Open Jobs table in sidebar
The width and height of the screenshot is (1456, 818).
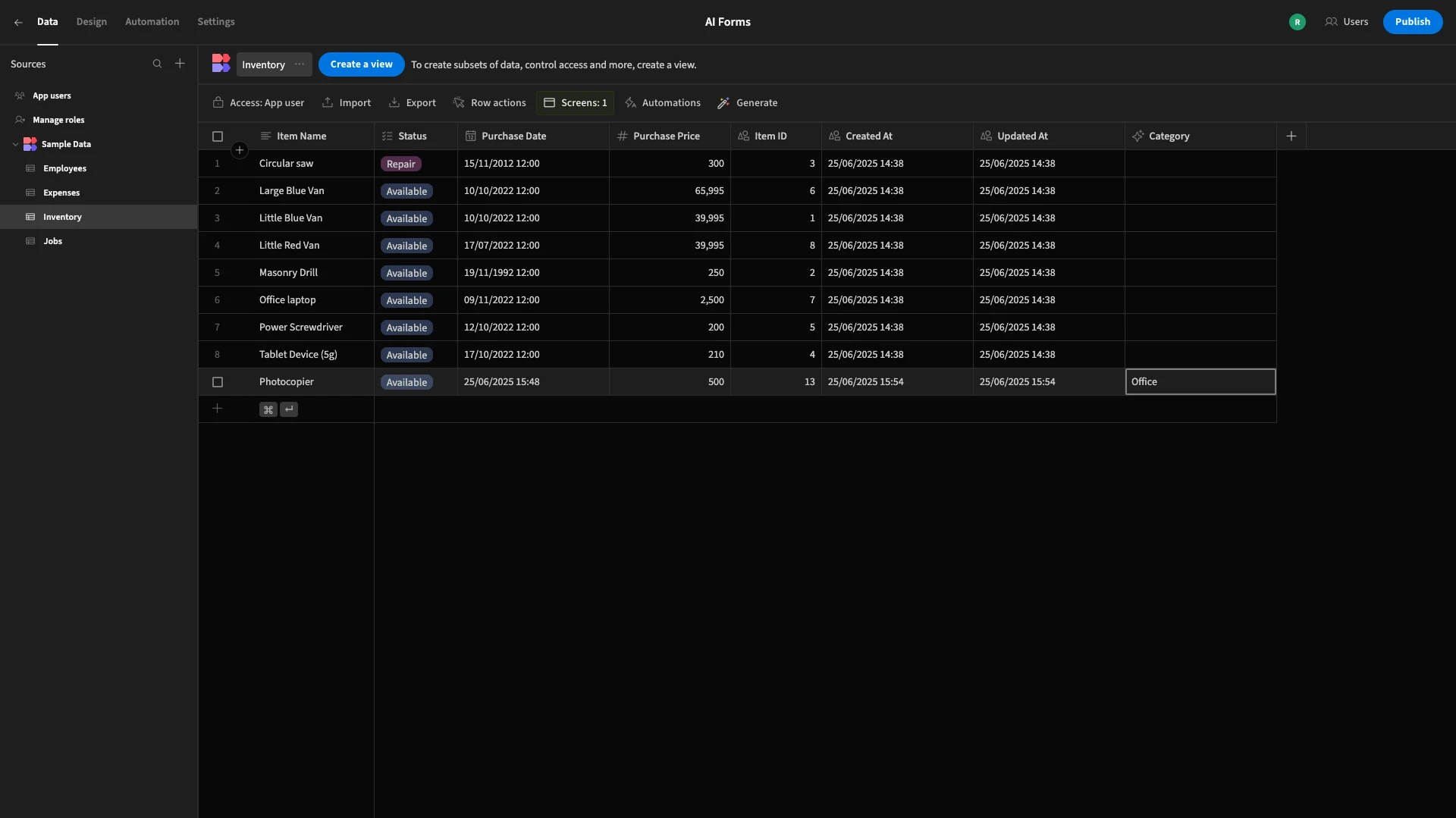(x=99, y=241)
